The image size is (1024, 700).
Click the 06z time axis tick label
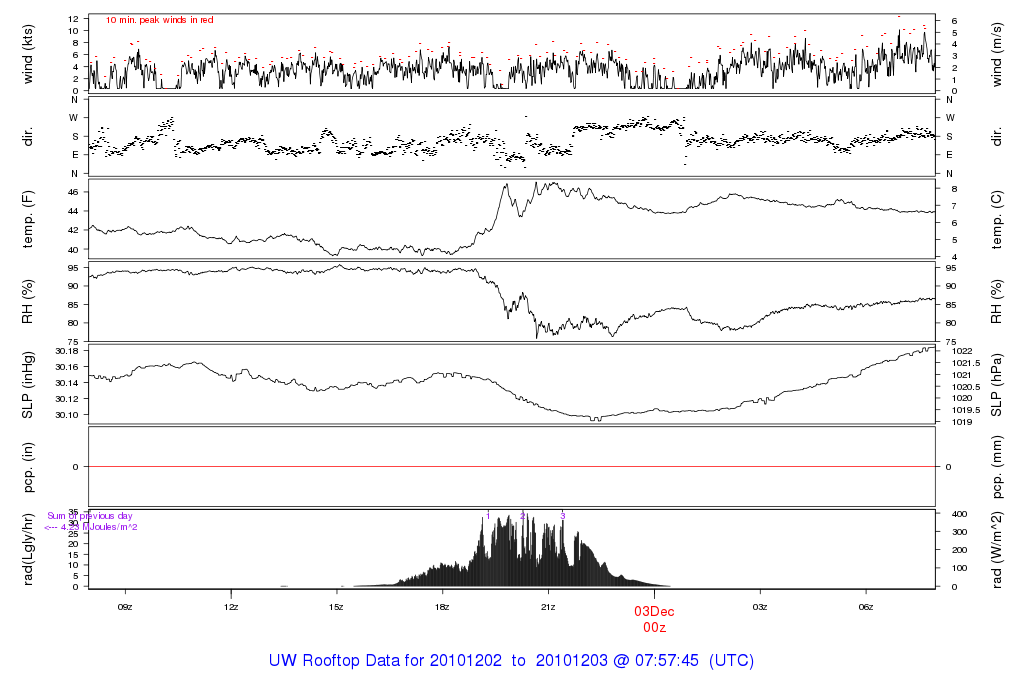click(x=865, y=607)
